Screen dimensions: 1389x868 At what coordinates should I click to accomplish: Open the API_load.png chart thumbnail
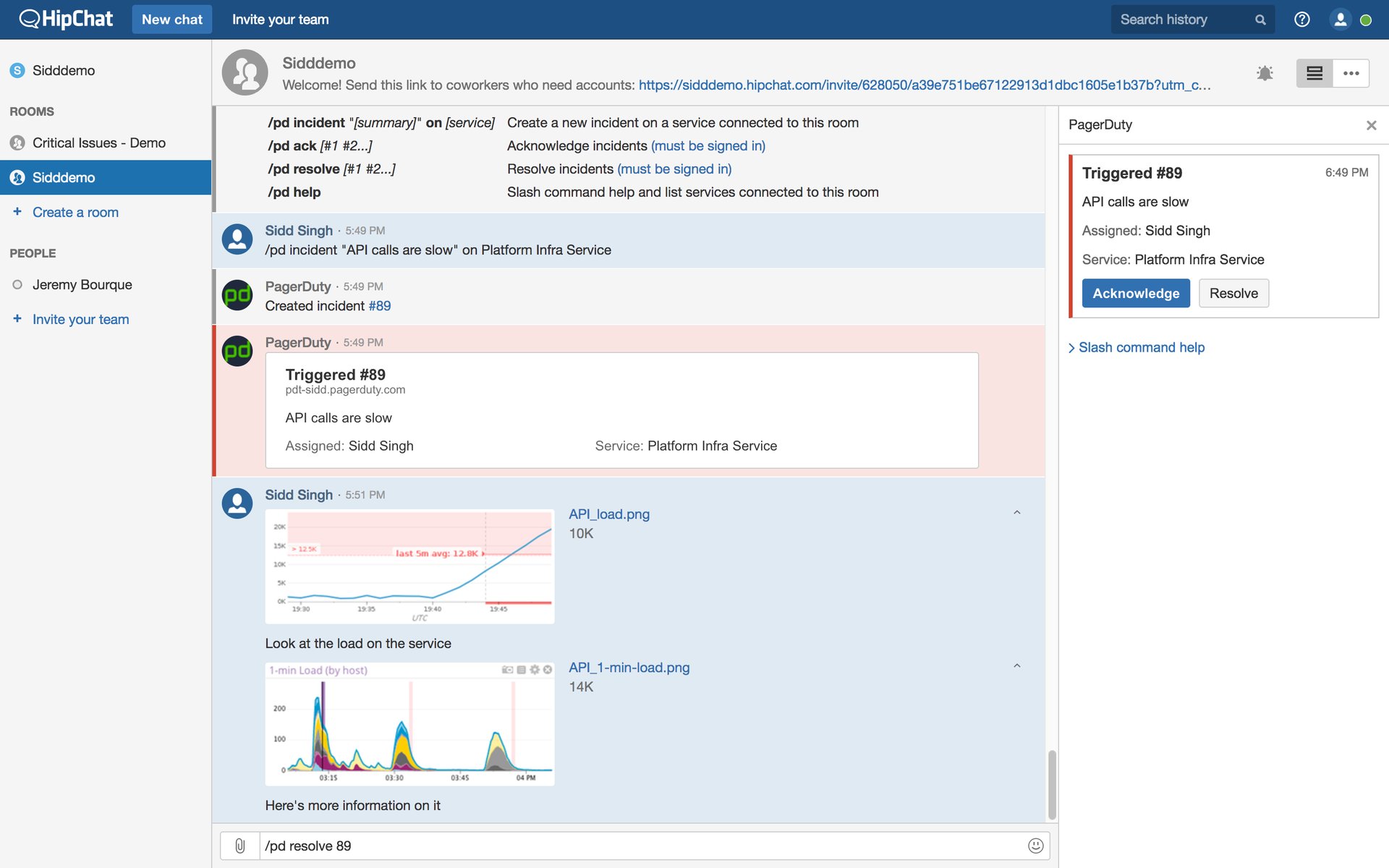[409, 566]
